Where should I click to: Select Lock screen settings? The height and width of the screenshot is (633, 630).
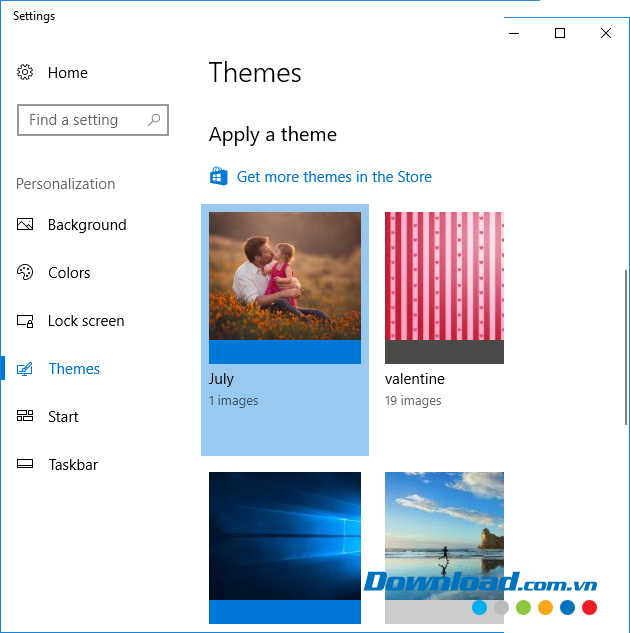[x=86, y=321]
